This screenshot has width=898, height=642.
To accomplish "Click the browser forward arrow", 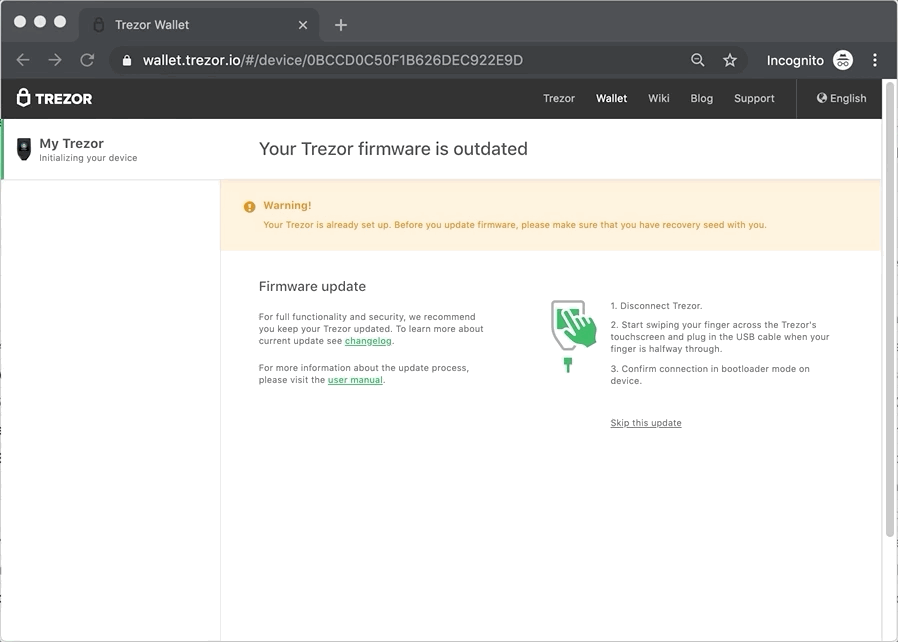I will 55,60.
